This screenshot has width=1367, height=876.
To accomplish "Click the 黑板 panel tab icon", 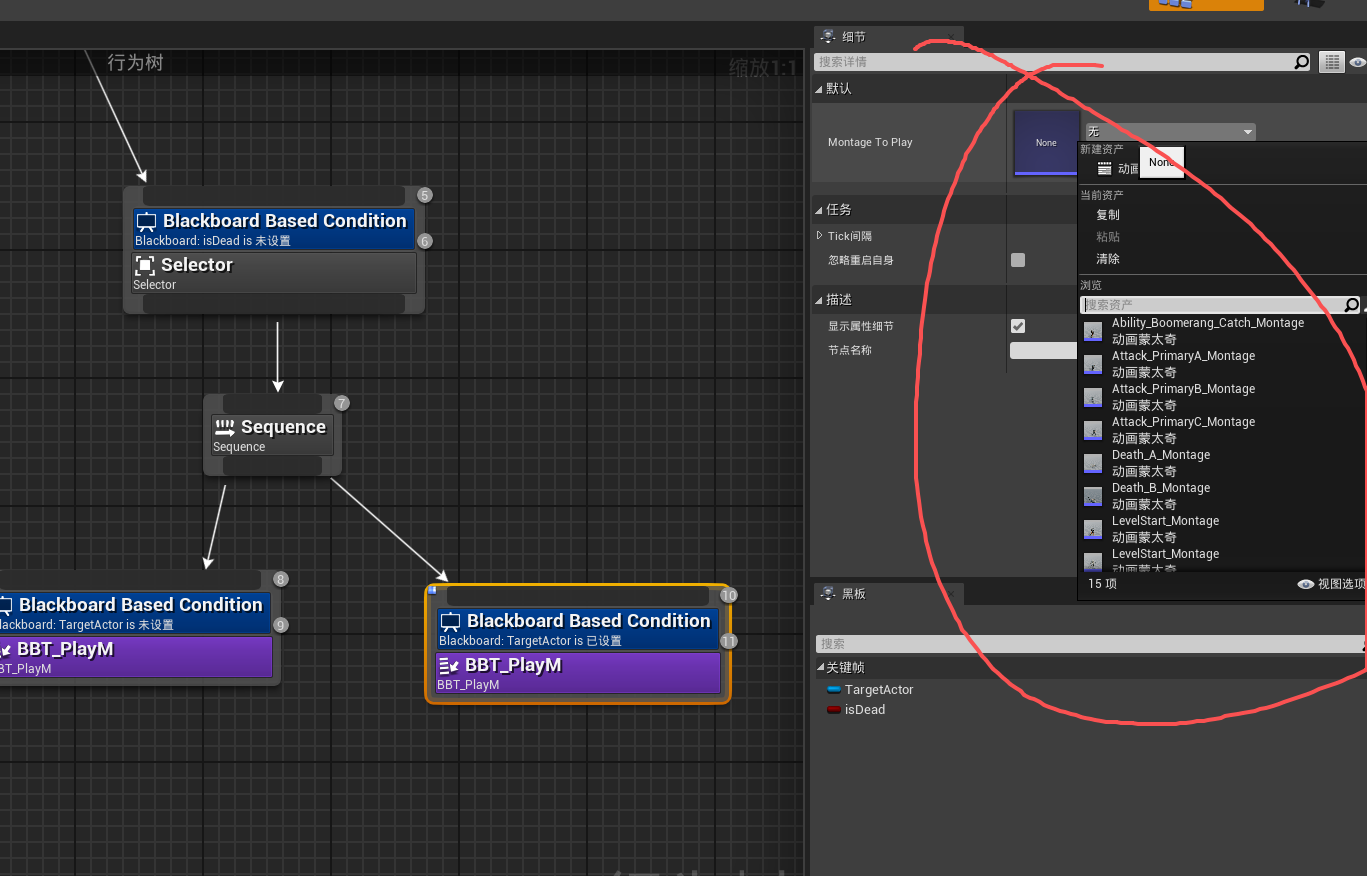I will pyautogui.click(x=828, y=594).
